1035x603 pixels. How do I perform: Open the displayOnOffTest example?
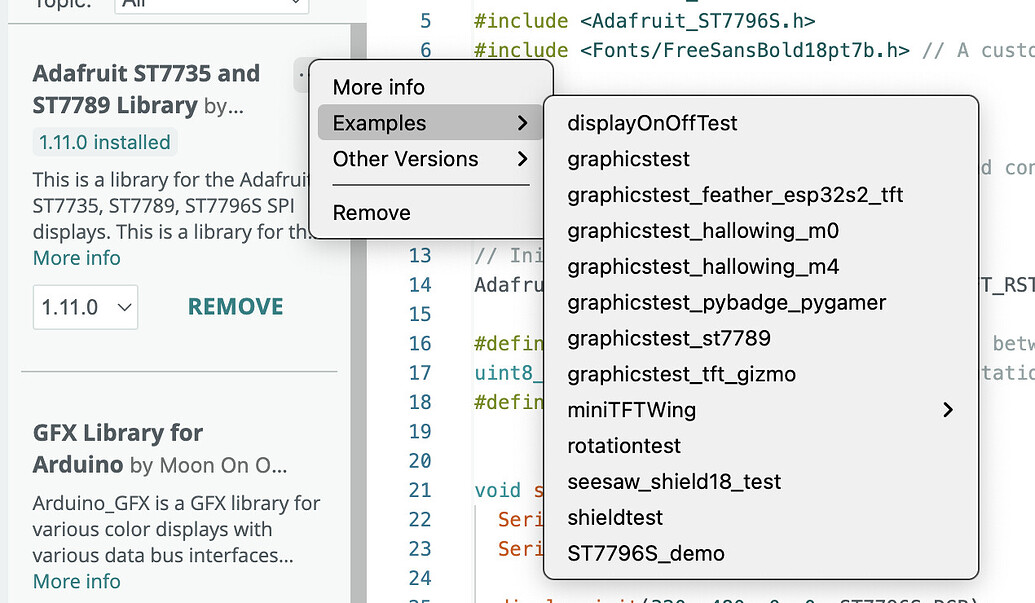tap(652, 123)
